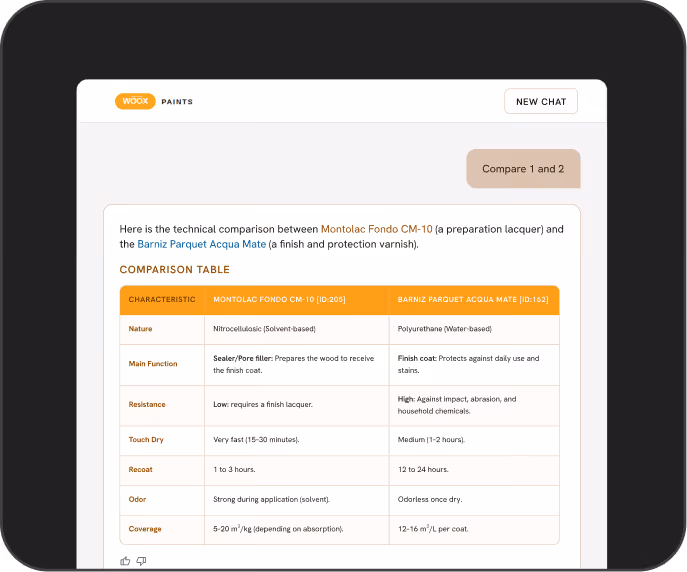Screen dimensions: 687x572
Task: Click the COMPARISON TABLE heading
Action: 174,269
